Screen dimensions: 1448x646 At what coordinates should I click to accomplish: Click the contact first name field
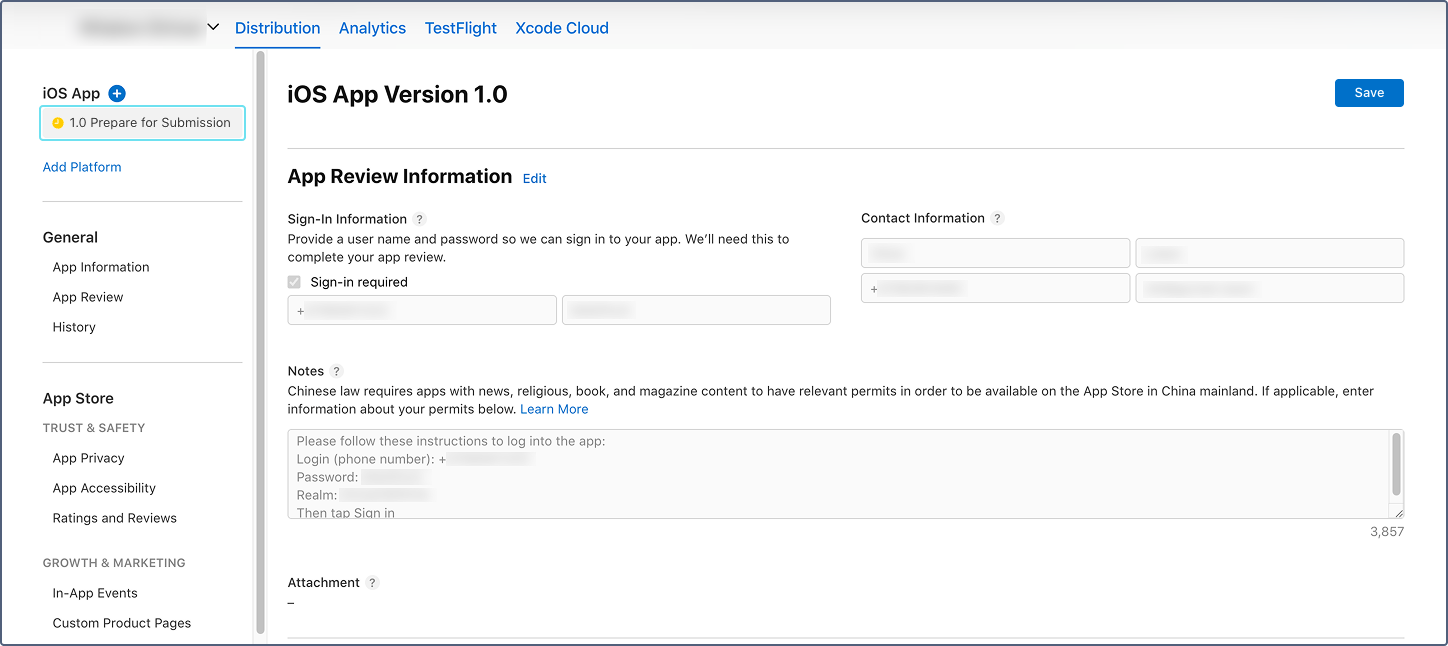coord(996,253)
